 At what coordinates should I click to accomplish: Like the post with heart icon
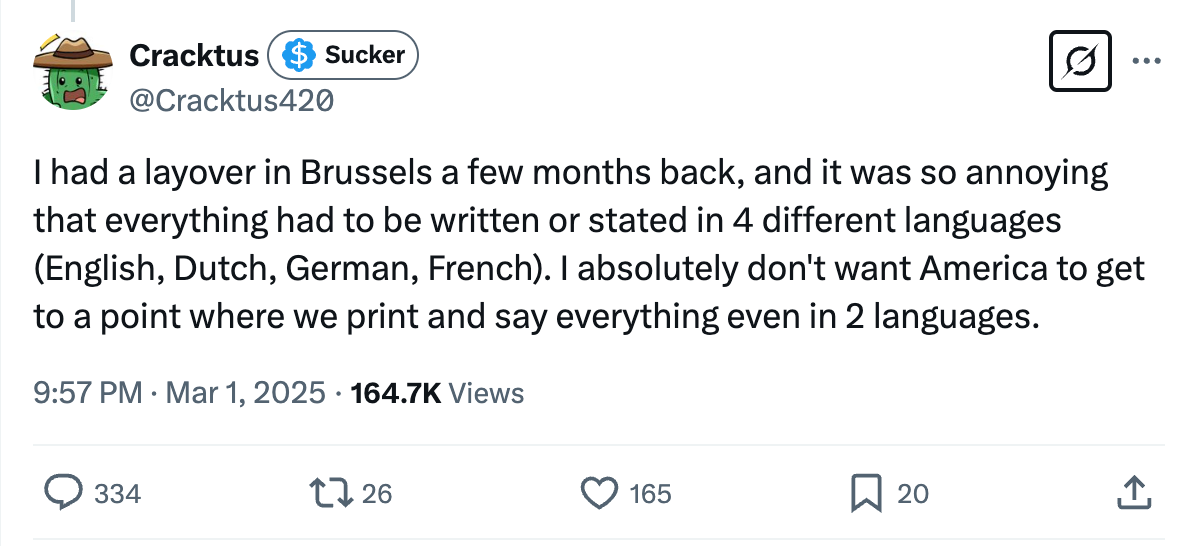(x=600, y=492)
